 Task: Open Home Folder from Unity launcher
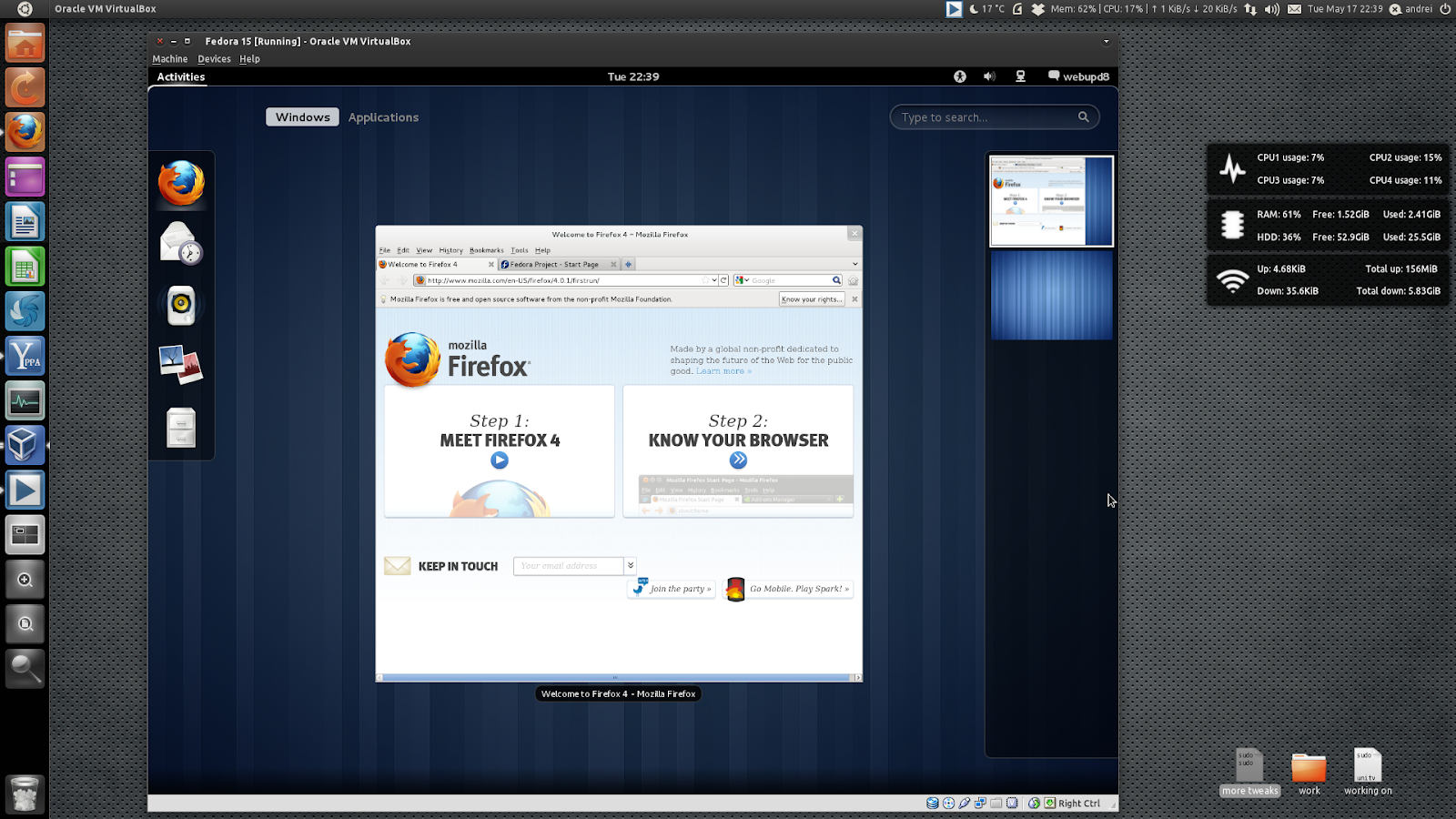(25, 44)
